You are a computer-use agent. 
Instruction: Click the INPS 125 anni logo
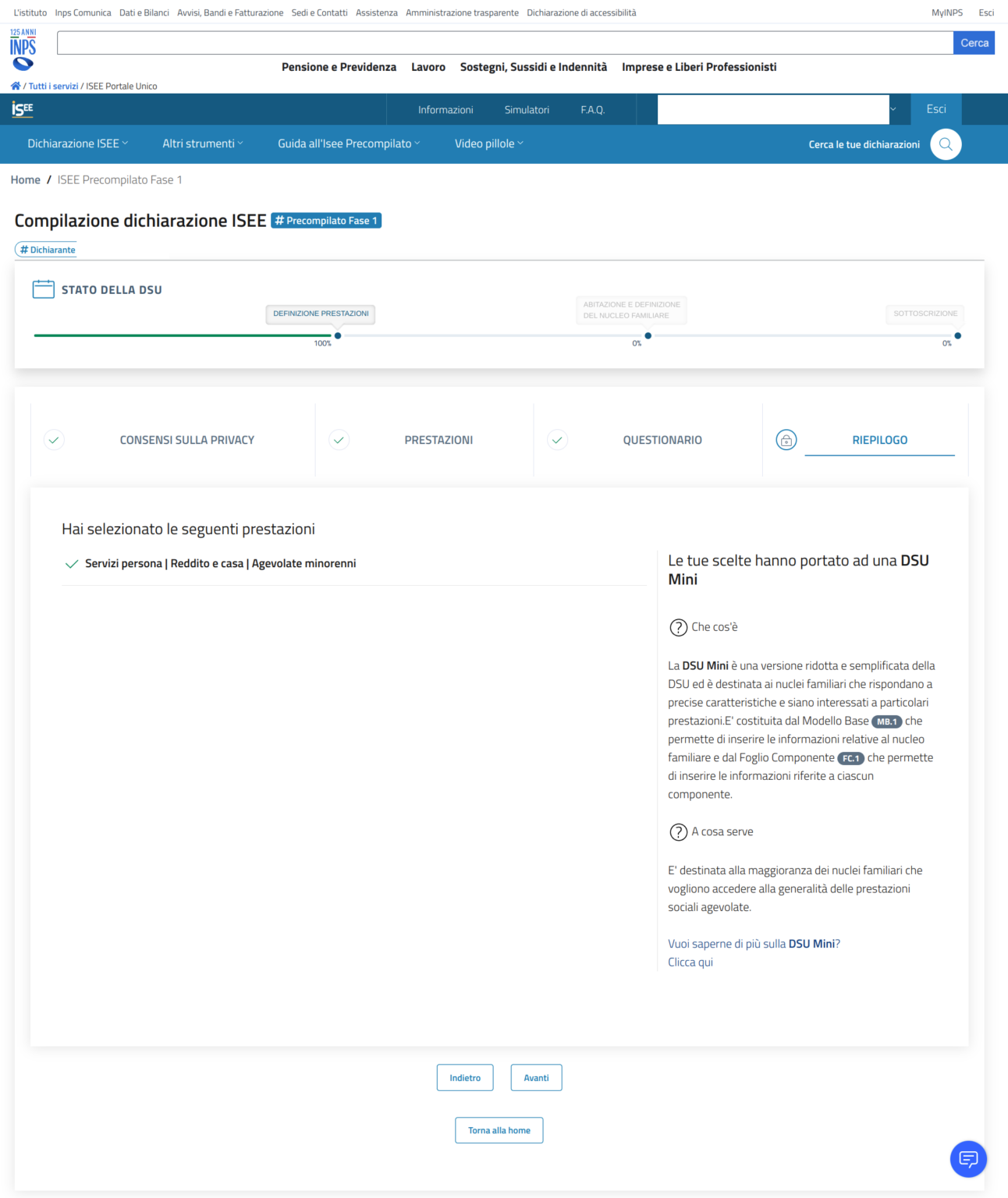pyautogui.click(x=23, y=50)
